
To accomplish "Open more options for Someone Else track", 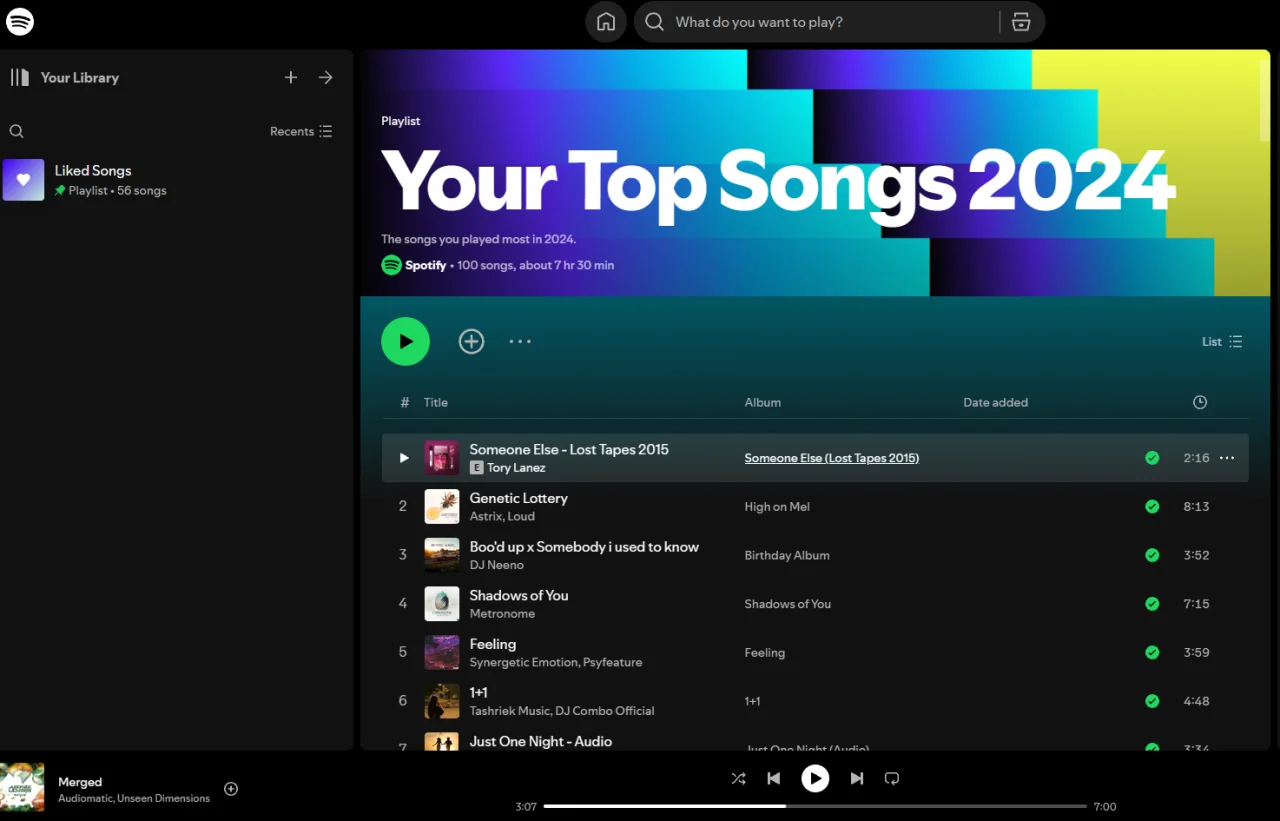I will click(1227, 458).
